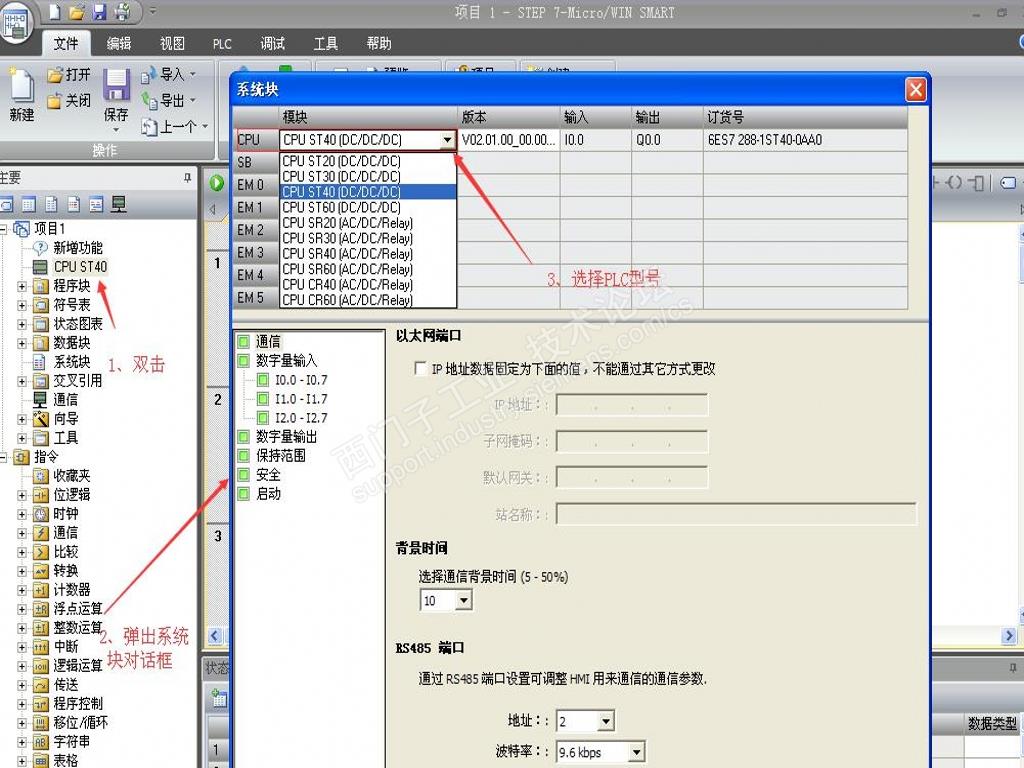Select CPU ST40 in the project tree

pos(80,267)
